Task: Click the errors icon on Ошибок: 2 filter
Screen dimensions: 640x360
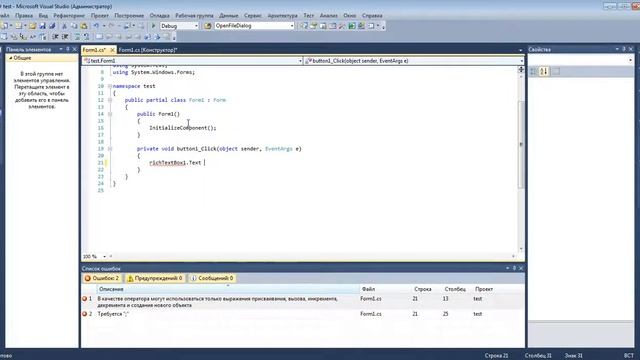Action: click(x=87, y=278)
